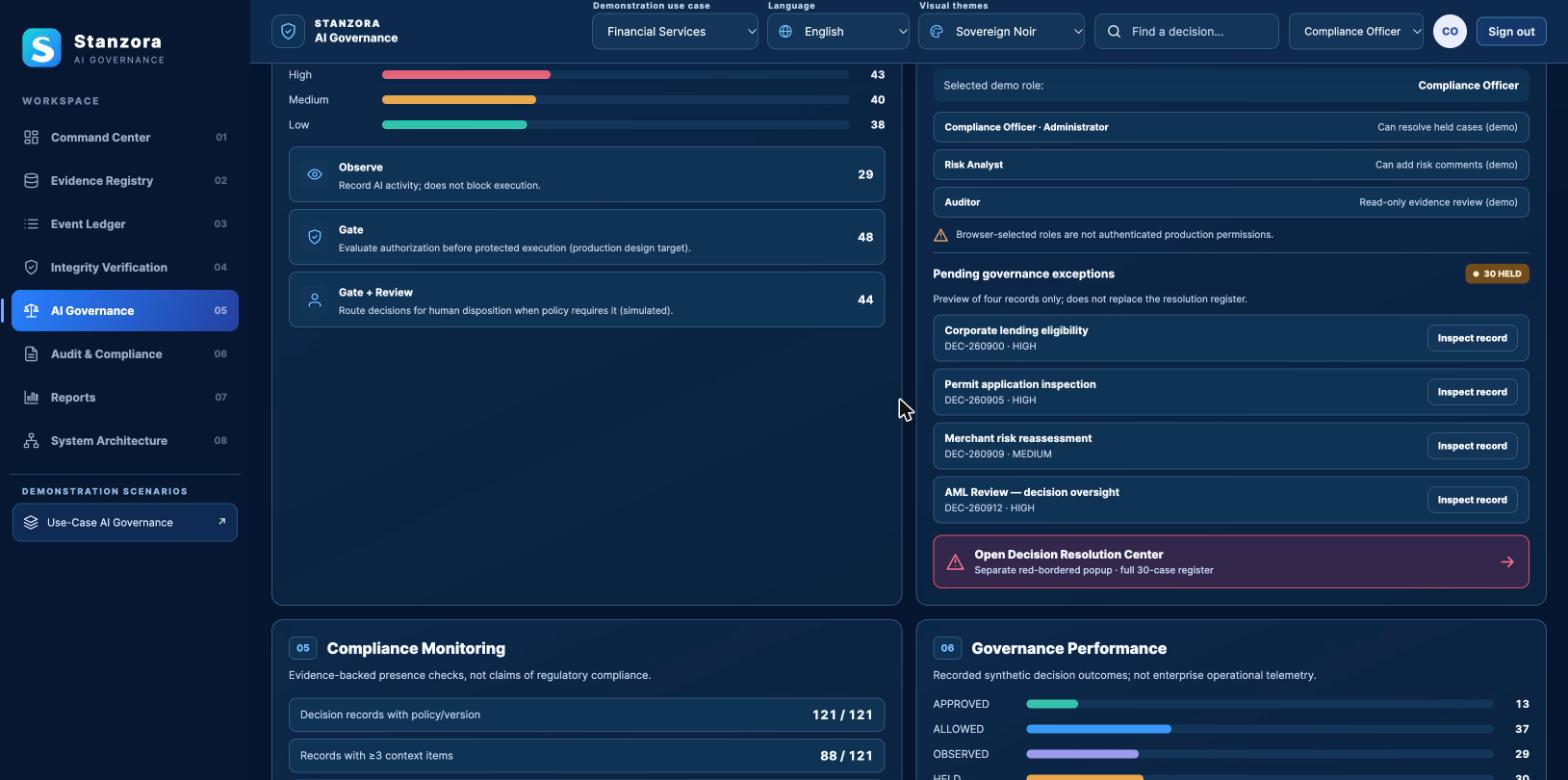Click the AI Governance scales icon
This screenshot has width=1568, height=780.
coord(31,311)
